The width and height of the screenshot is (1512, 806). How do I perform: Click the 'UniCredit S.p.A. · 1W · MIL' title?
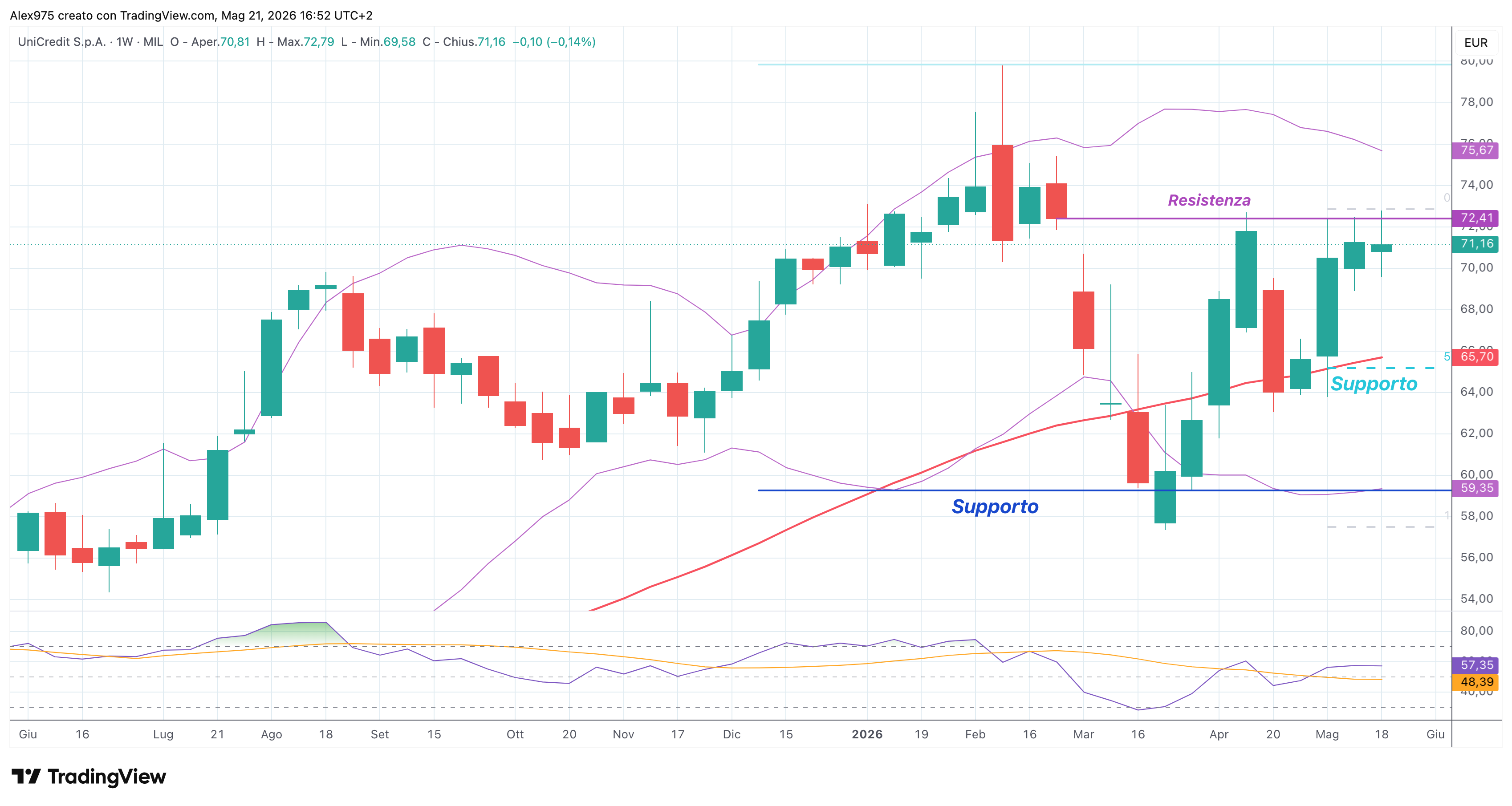[90, 42]
